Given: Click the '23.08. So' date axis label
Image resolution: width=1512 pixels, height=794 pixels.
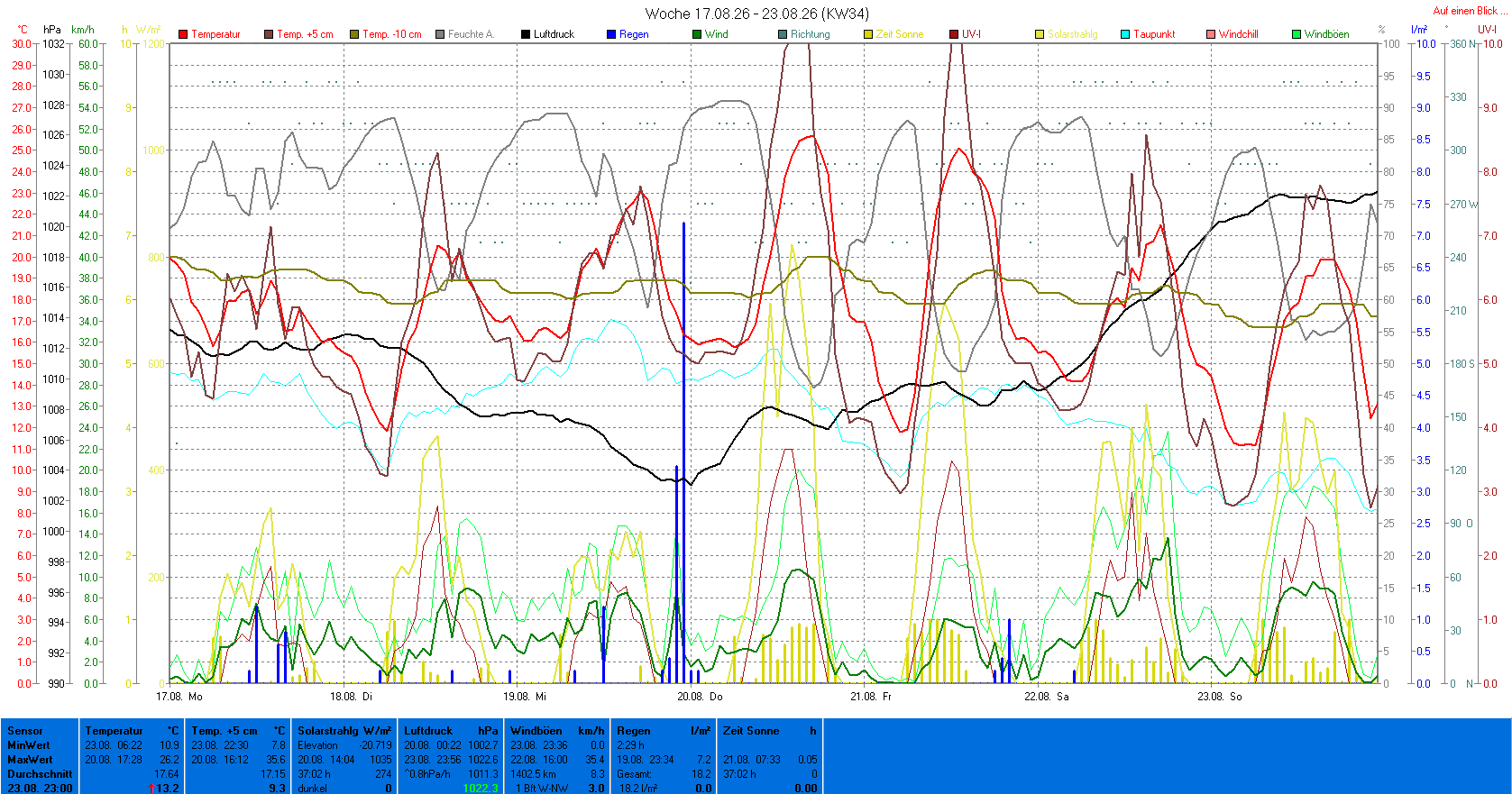Looking at the screenshot, I should [x=1220, y=697].
